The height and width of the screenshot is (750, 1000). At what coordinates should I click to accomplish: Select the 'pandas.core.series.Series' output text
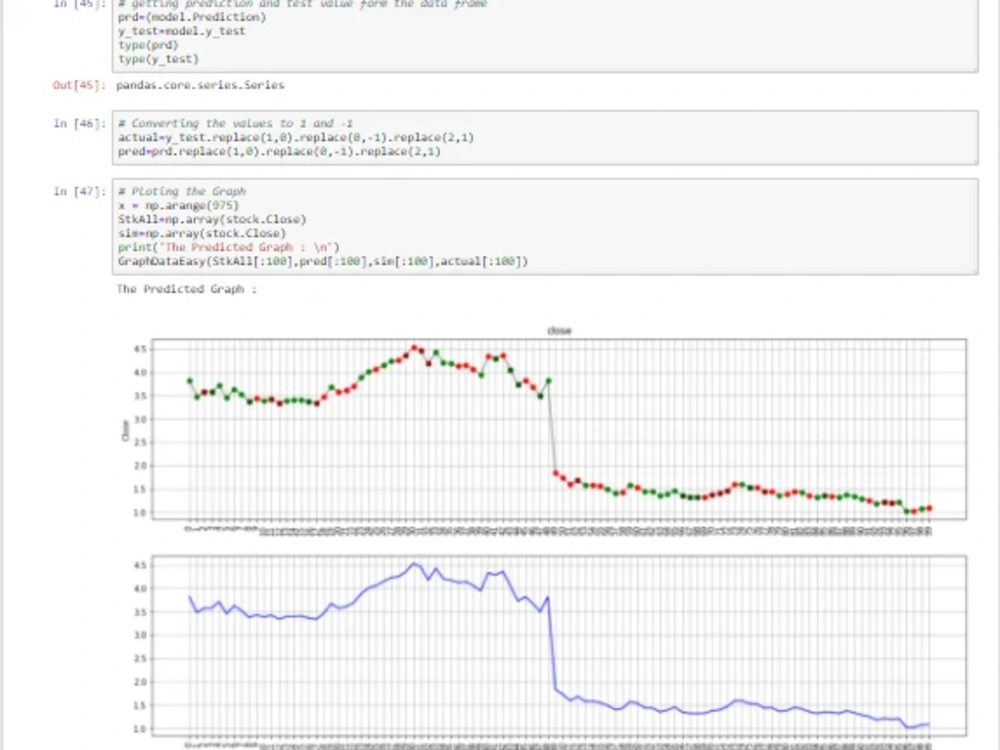tap(200, 85)
